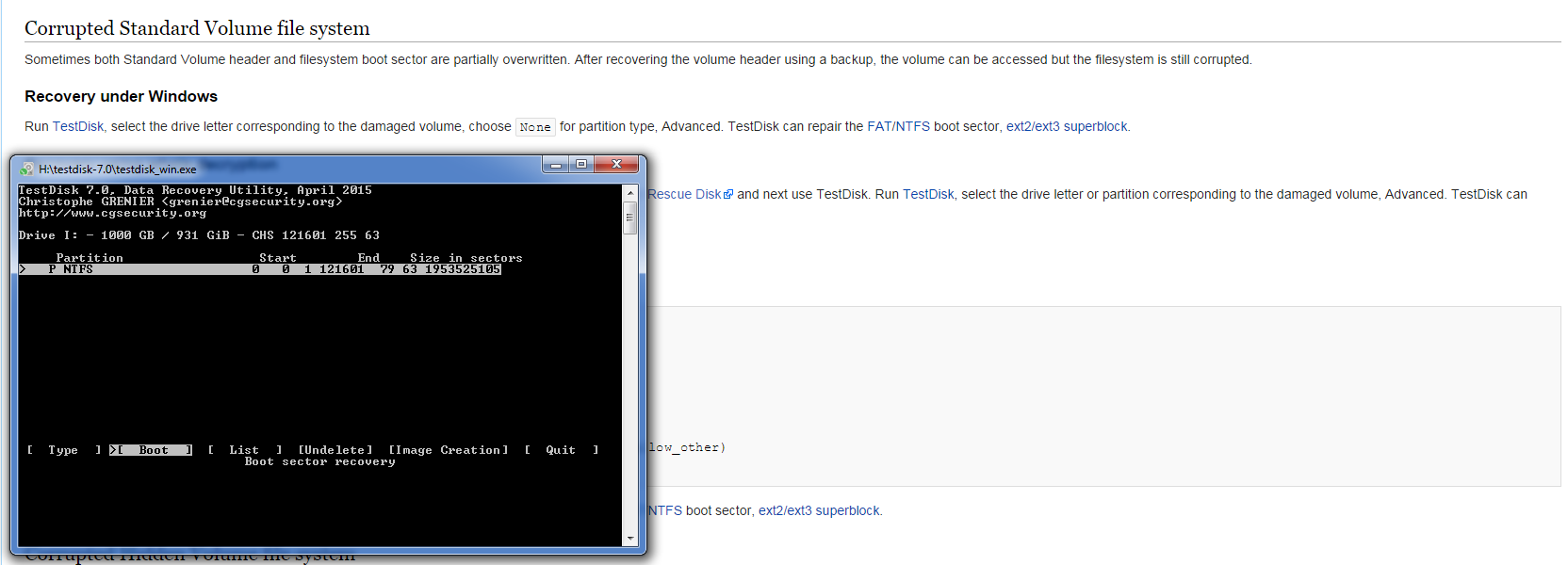Click console scrollbar down arrow
This screenshot has width=1568, height=565.
[x=630, y=539]
